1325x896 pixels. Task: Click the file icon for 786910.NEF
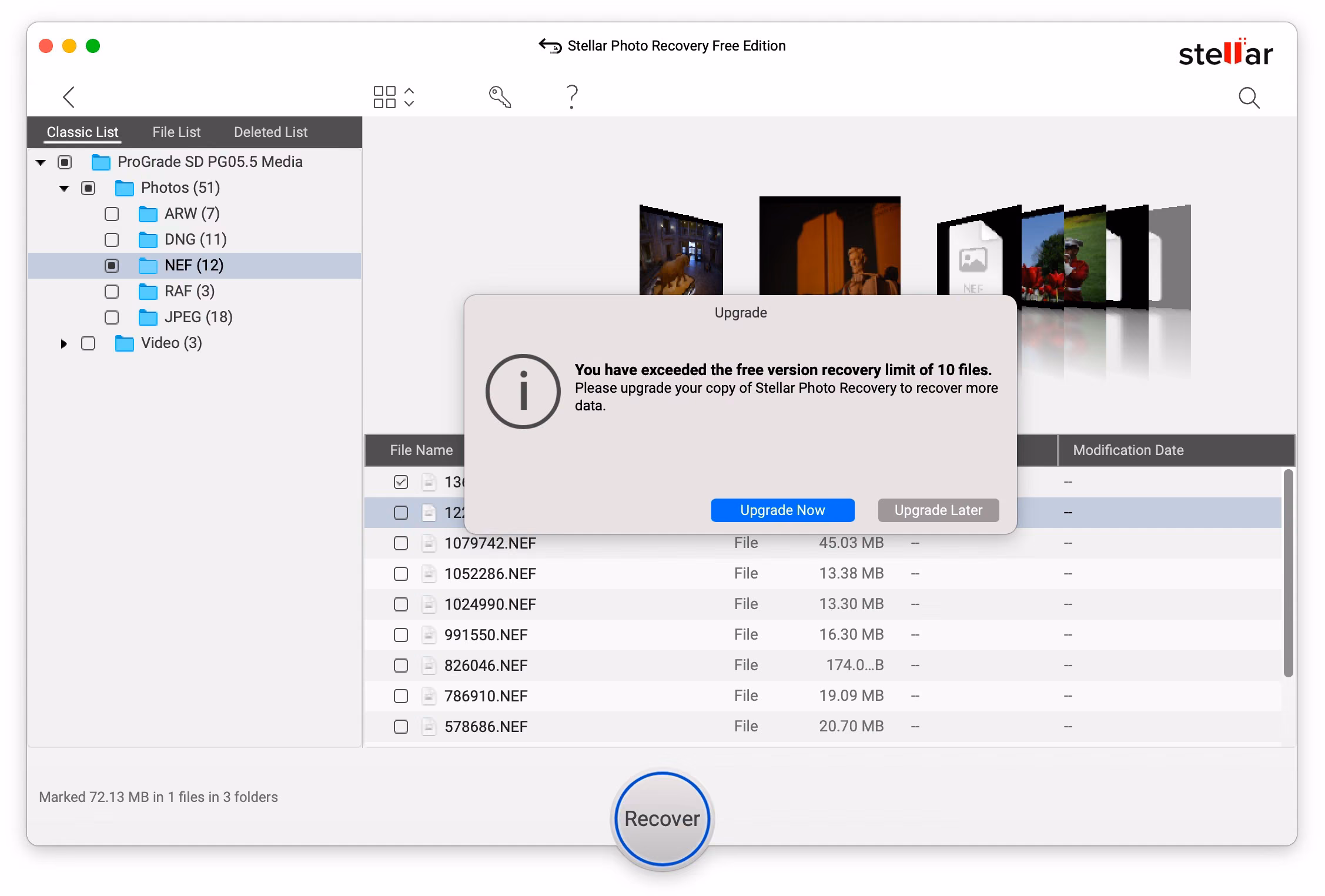(x=429, y=696)
